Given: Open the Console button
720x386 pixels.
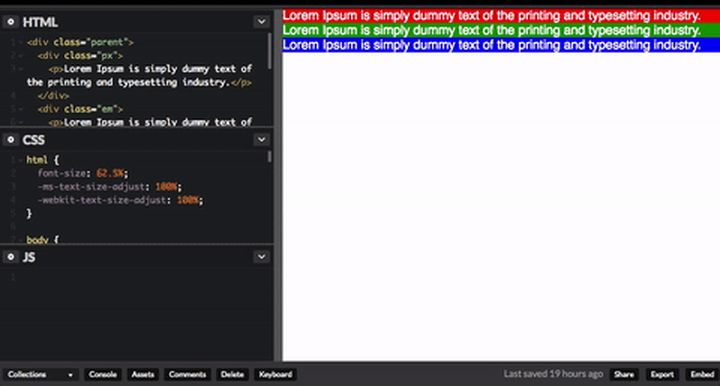Looking at the screenshot, I should 103,375.
